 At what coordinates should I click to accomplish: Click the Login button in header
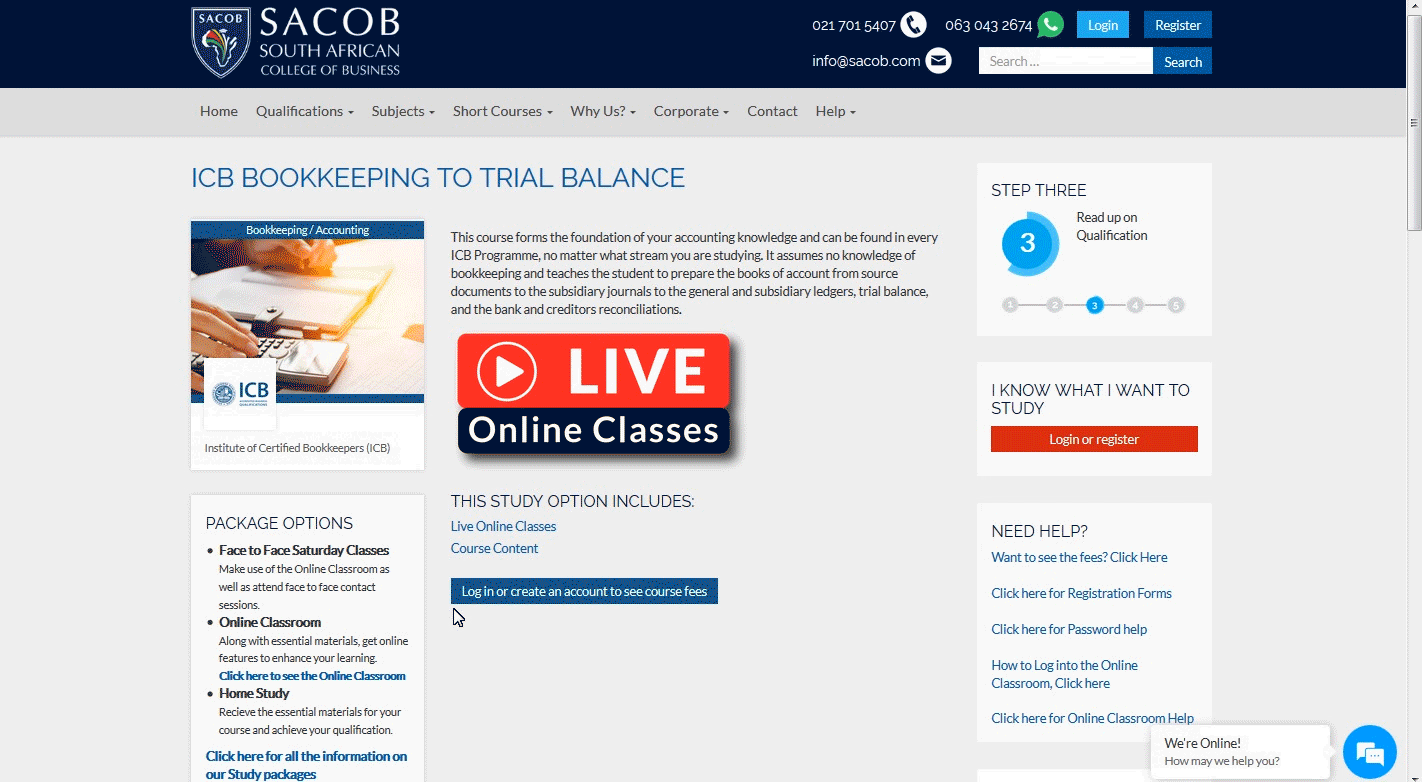point(1103,25)
